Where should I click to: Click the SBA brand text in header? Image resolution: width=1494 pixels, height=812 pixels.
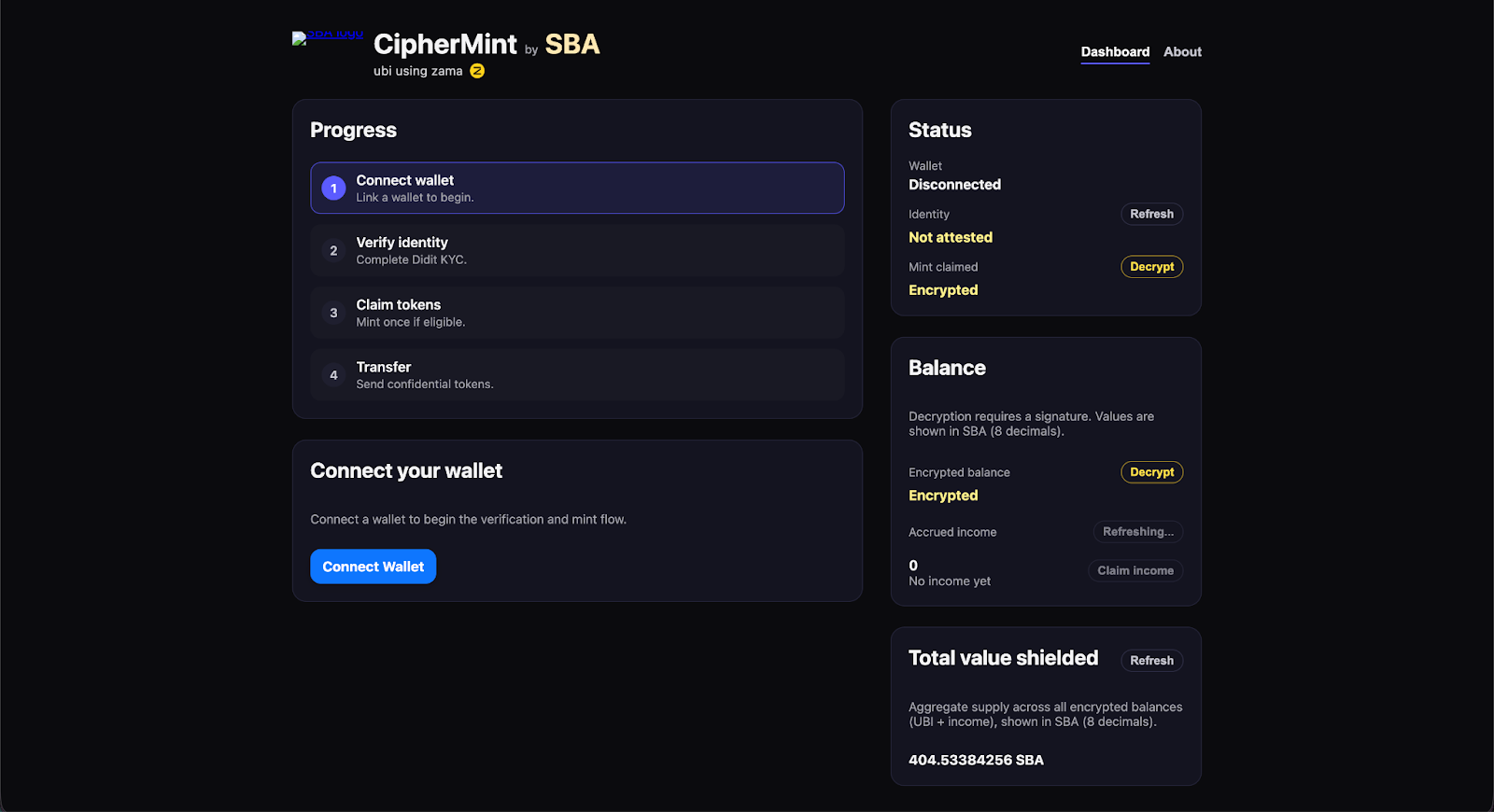(x=572, y=44)
